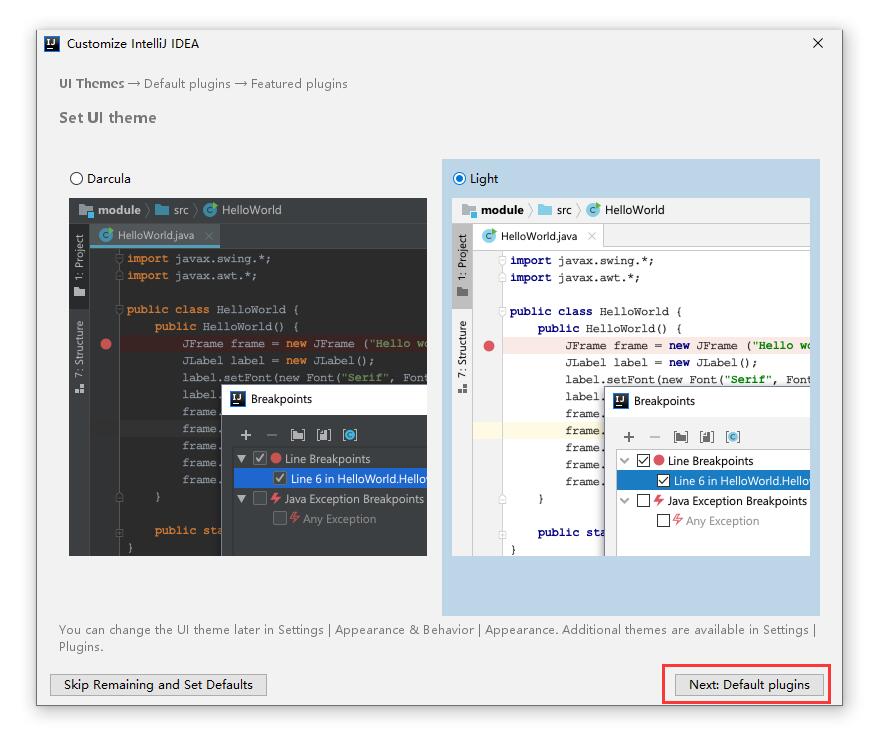
Task: Collapse Line Breakpoints node in Darcula preview
Action: coord(242,459)
